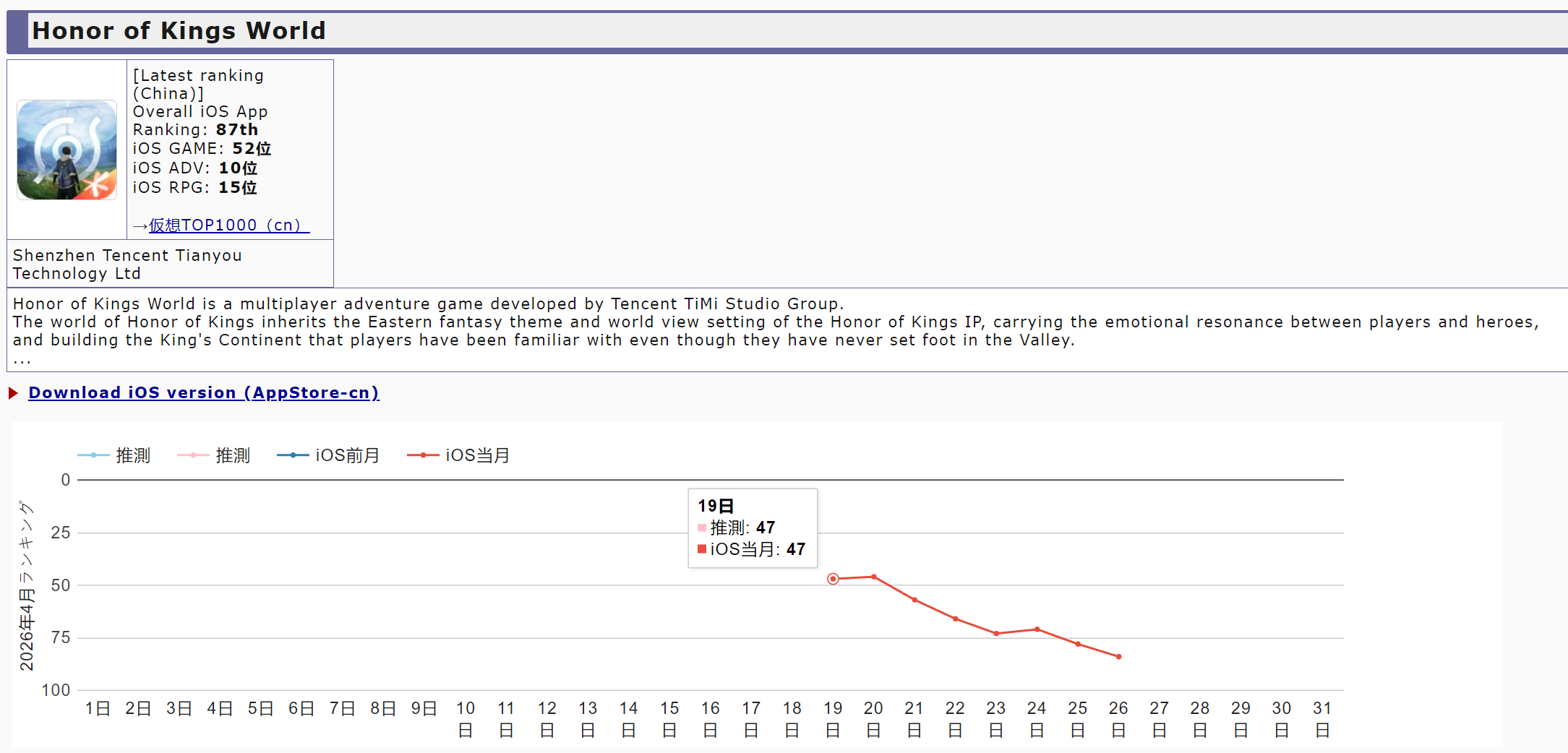Click the '9日' date label on the x-axis
This screenshot has width=1568, height=753.
[424, 708]
